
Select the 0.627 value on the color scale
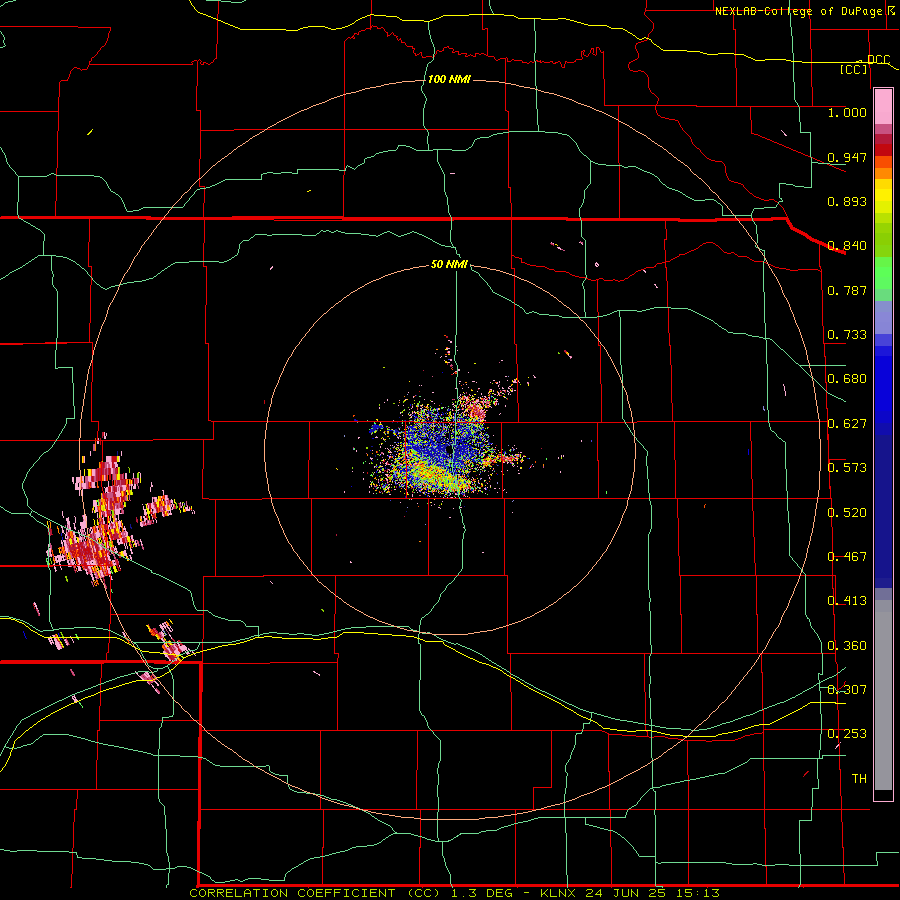(847, 424)
